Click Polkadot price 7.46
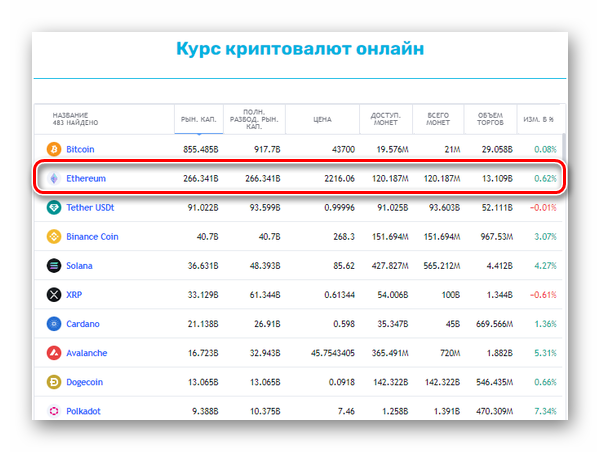 (346, 411)
